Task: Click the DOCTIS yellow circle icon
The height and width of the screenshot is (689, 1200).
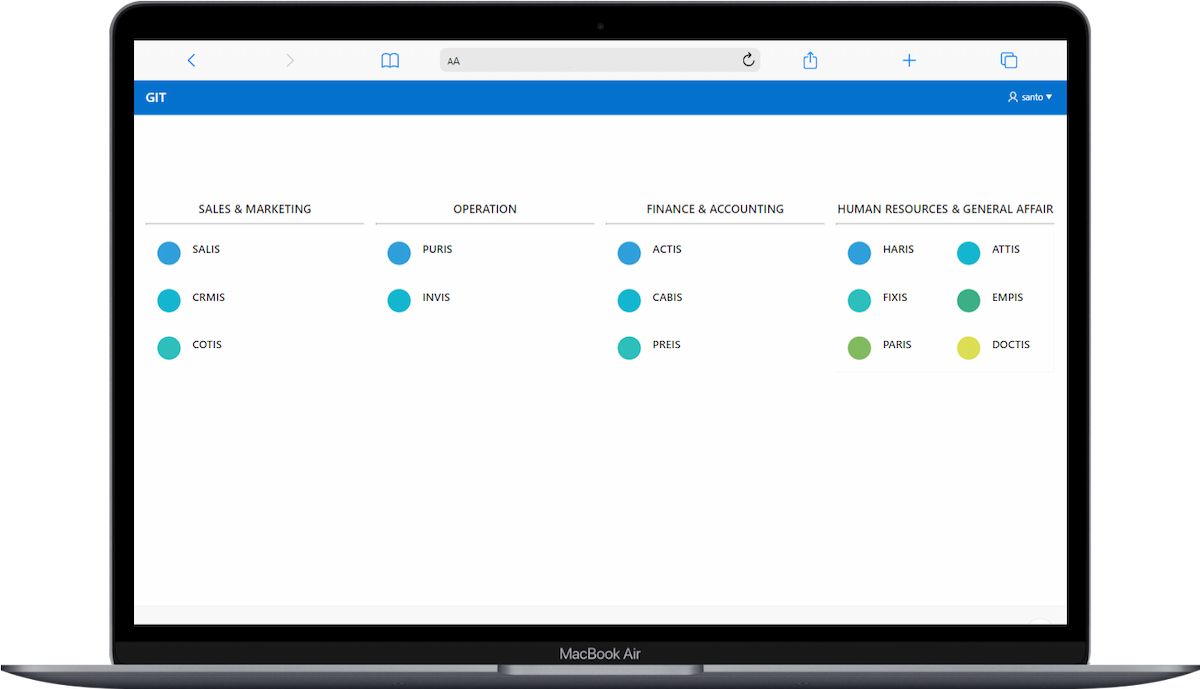Action: [968, 348]
